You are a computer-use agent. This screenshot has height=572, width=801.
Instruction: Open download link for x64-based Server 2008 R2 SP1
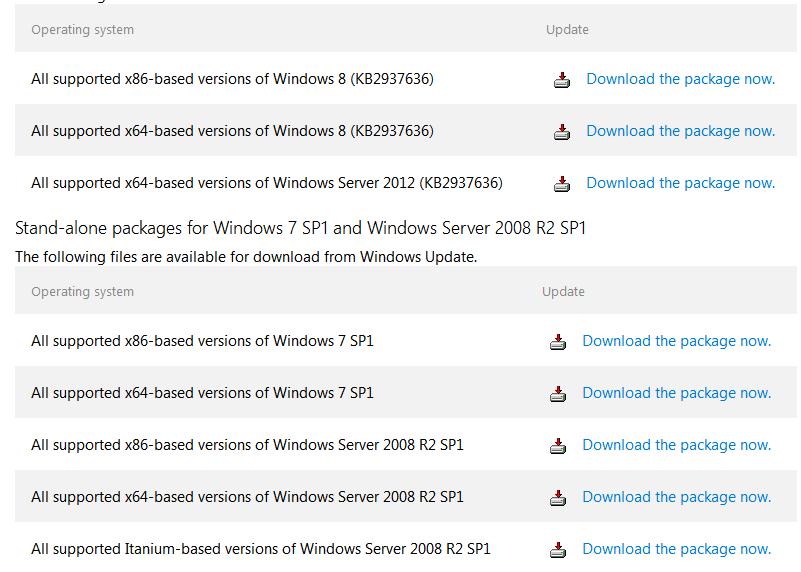(676, 497)
